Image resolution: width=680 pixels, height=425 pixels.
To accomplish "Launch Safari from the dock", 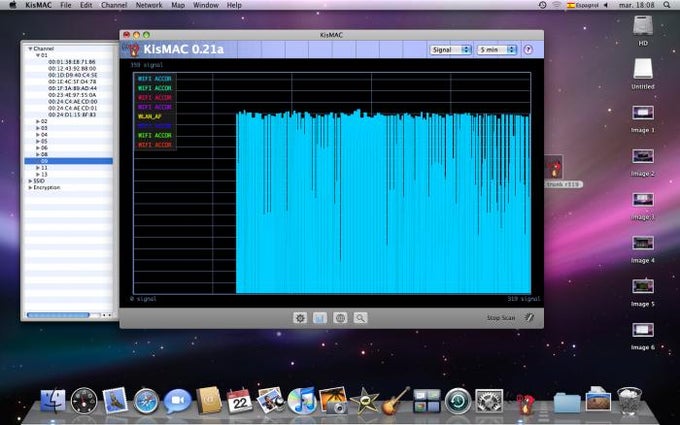I will click(x=146, y=401).
